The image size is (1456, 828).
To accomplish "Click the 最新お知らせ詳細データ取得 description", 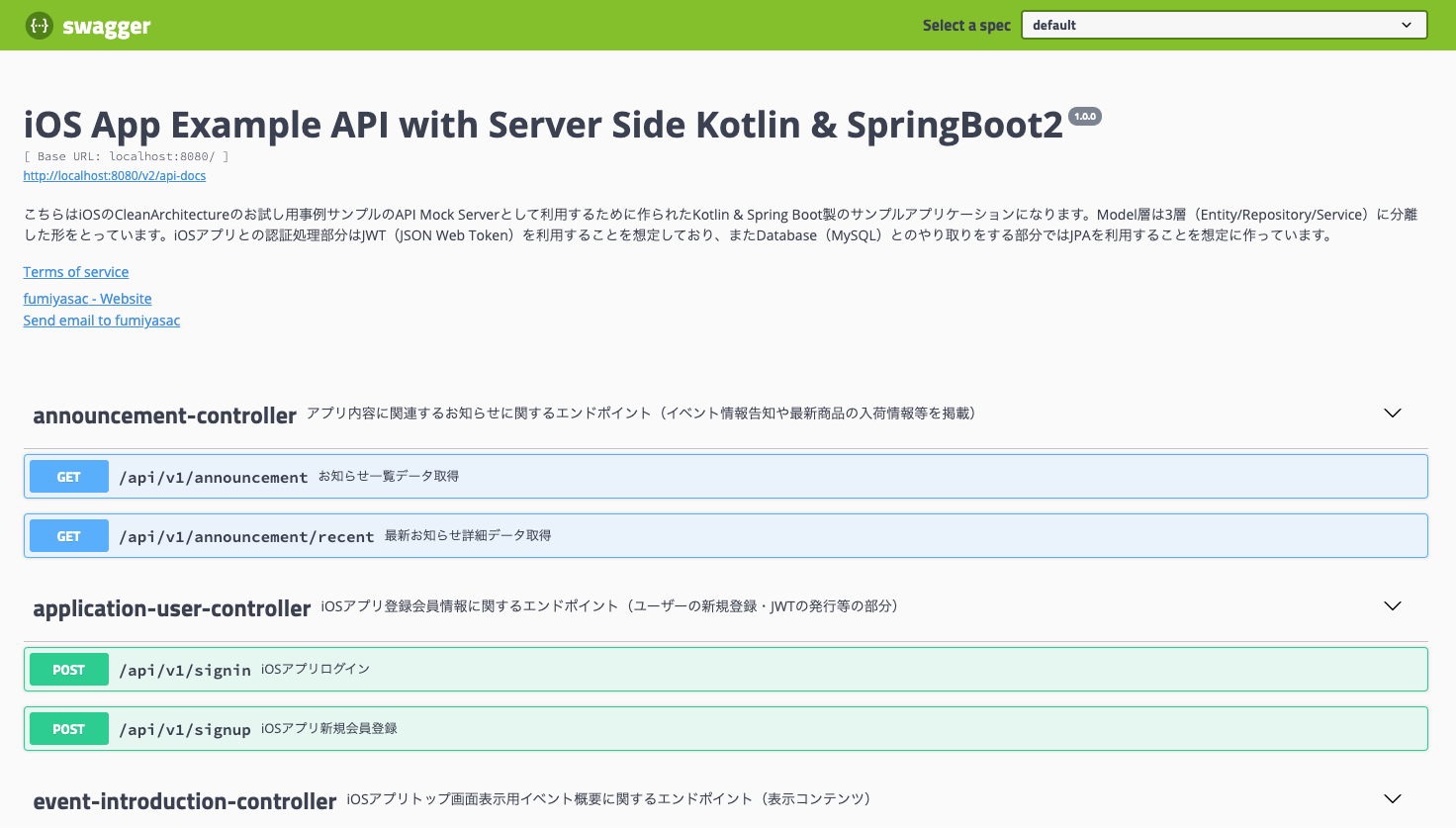I will (468, 535).
